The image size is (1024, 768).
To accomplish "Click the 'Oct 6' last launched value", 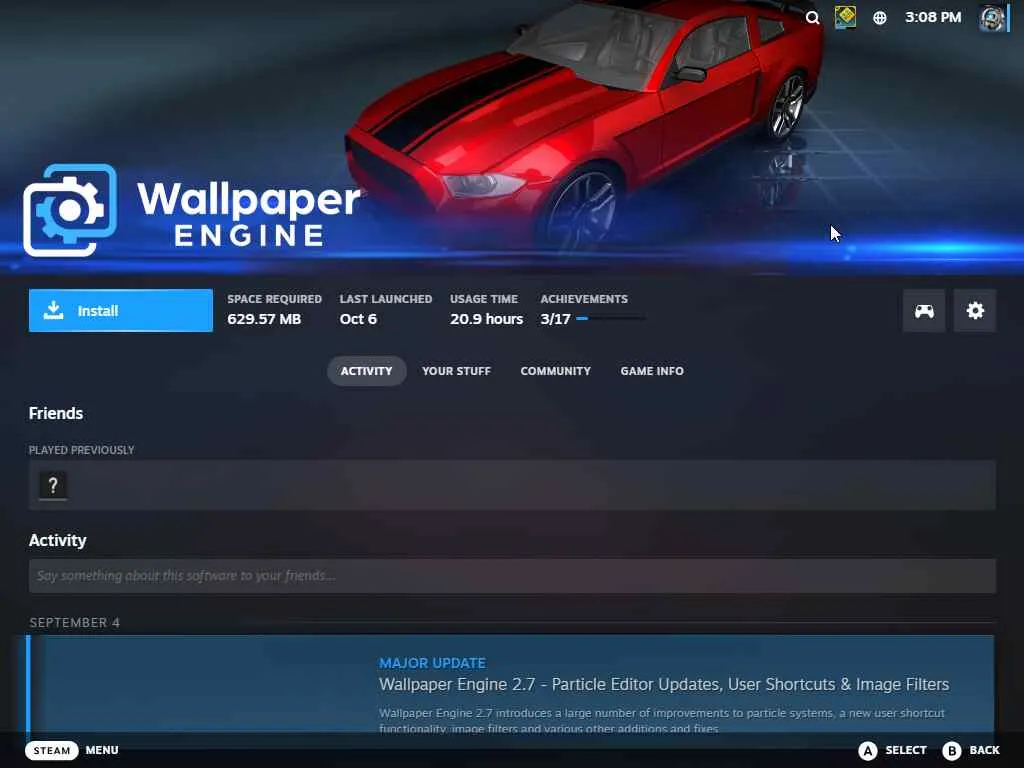I will tap(358, 319).
